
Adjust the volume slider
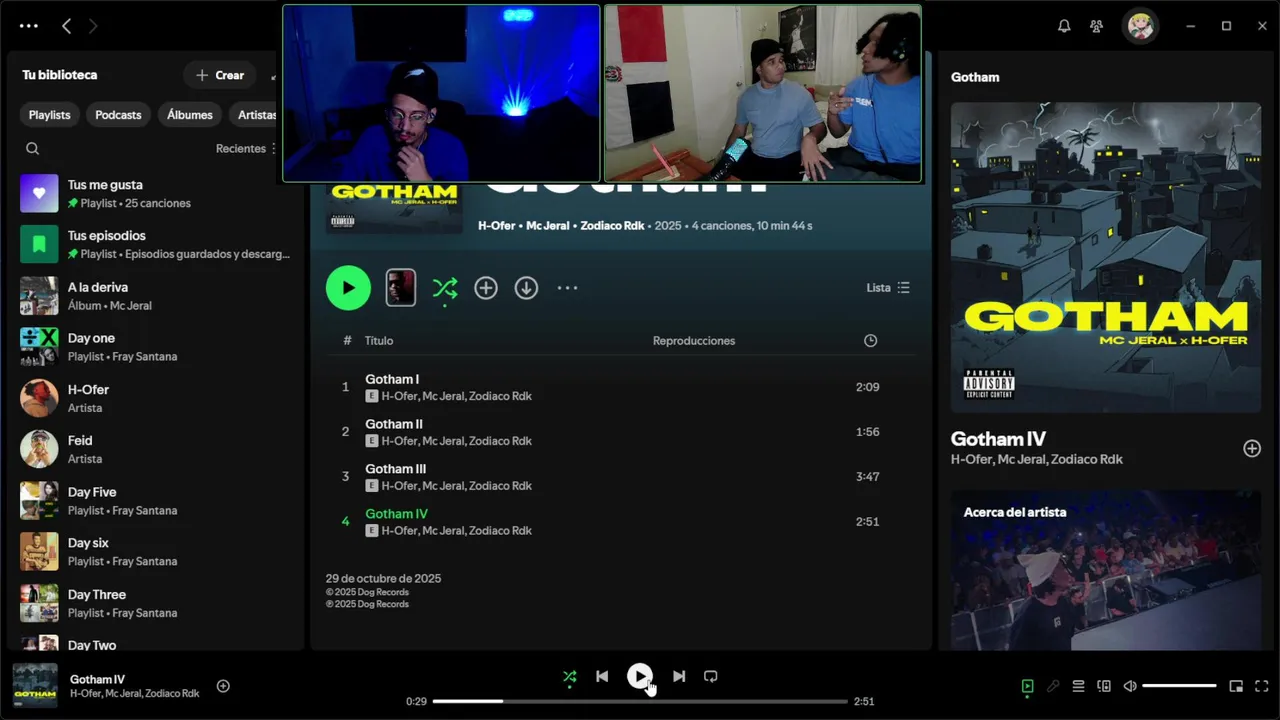[1179, 686]
